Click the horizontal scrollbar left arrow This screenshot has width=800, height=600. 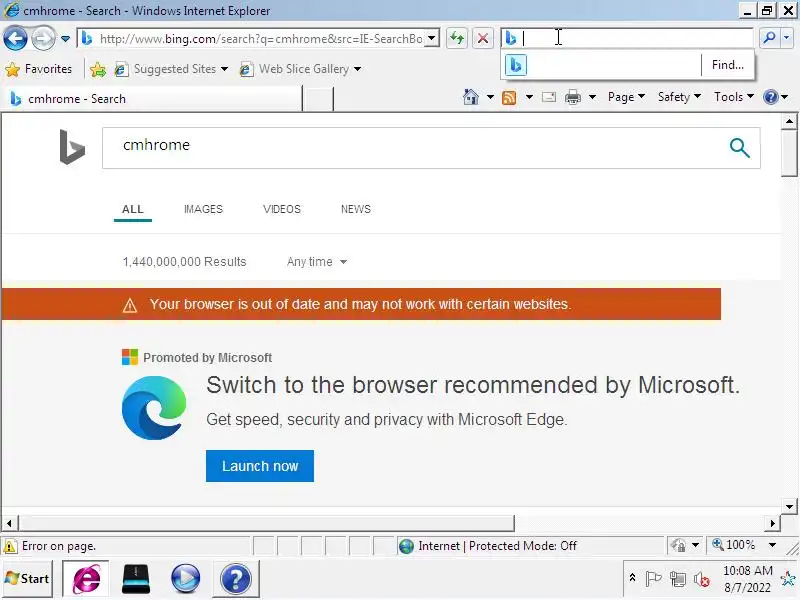tap(9, 523)
